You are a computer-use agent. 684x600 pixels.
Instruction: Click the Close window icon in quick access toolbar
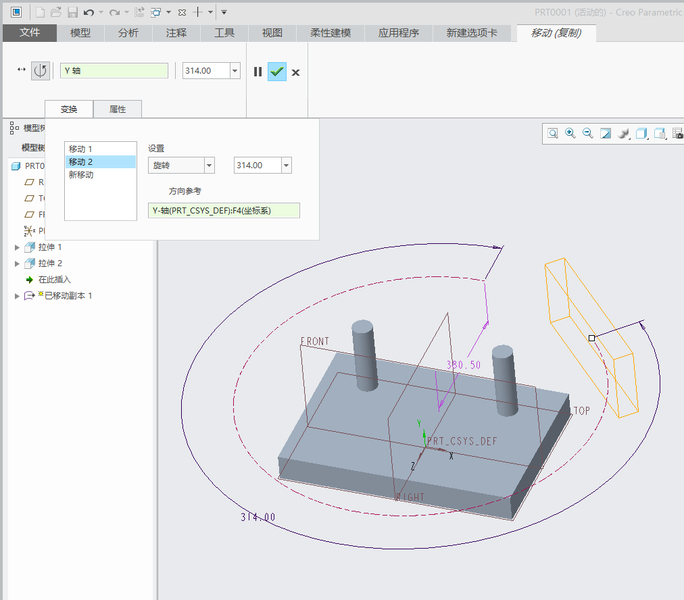coord(182,12)
